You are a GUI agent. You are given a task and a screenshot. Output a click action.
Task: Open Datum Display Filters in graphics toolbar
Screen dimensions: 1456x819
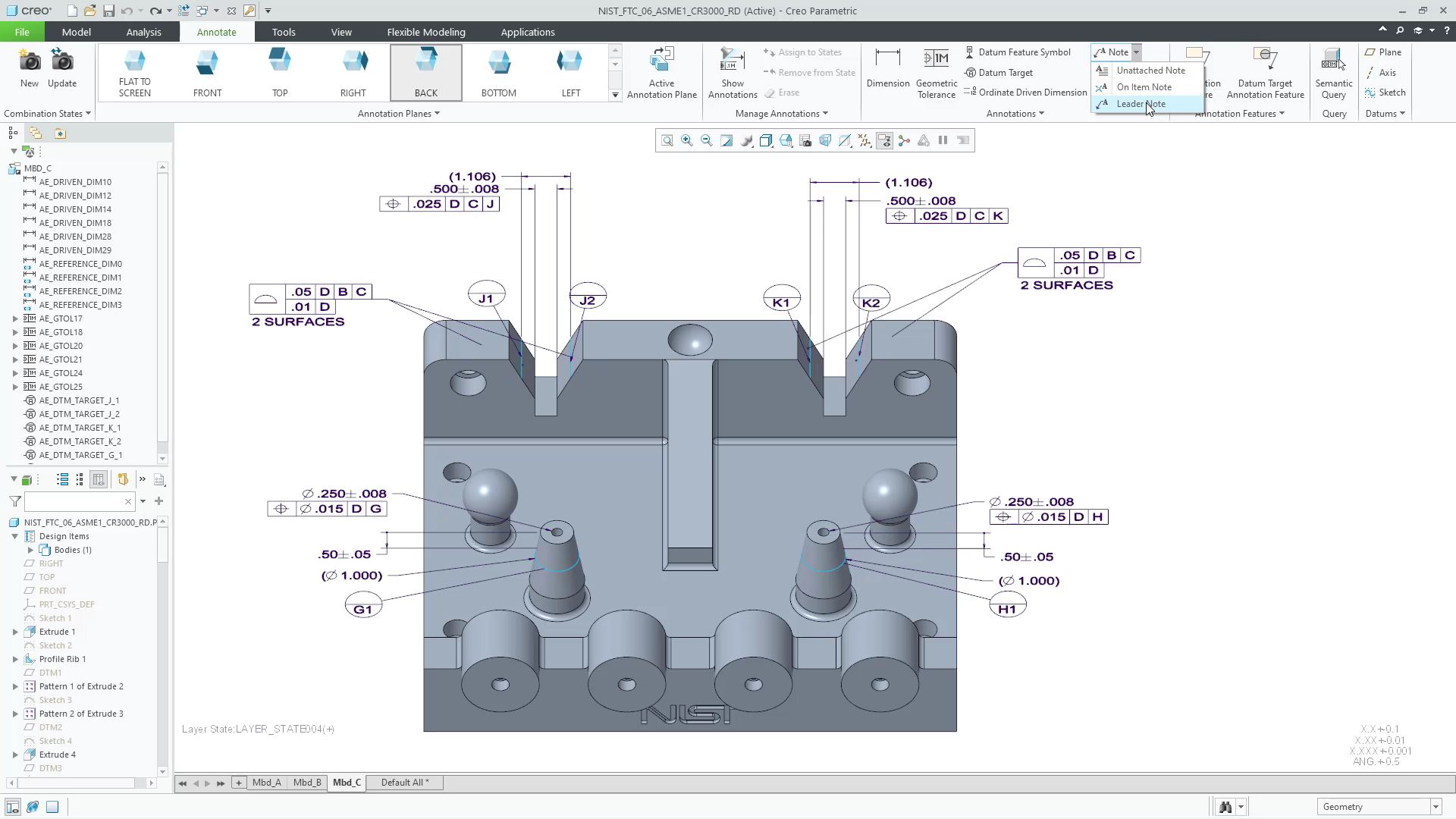click(864, 140)
